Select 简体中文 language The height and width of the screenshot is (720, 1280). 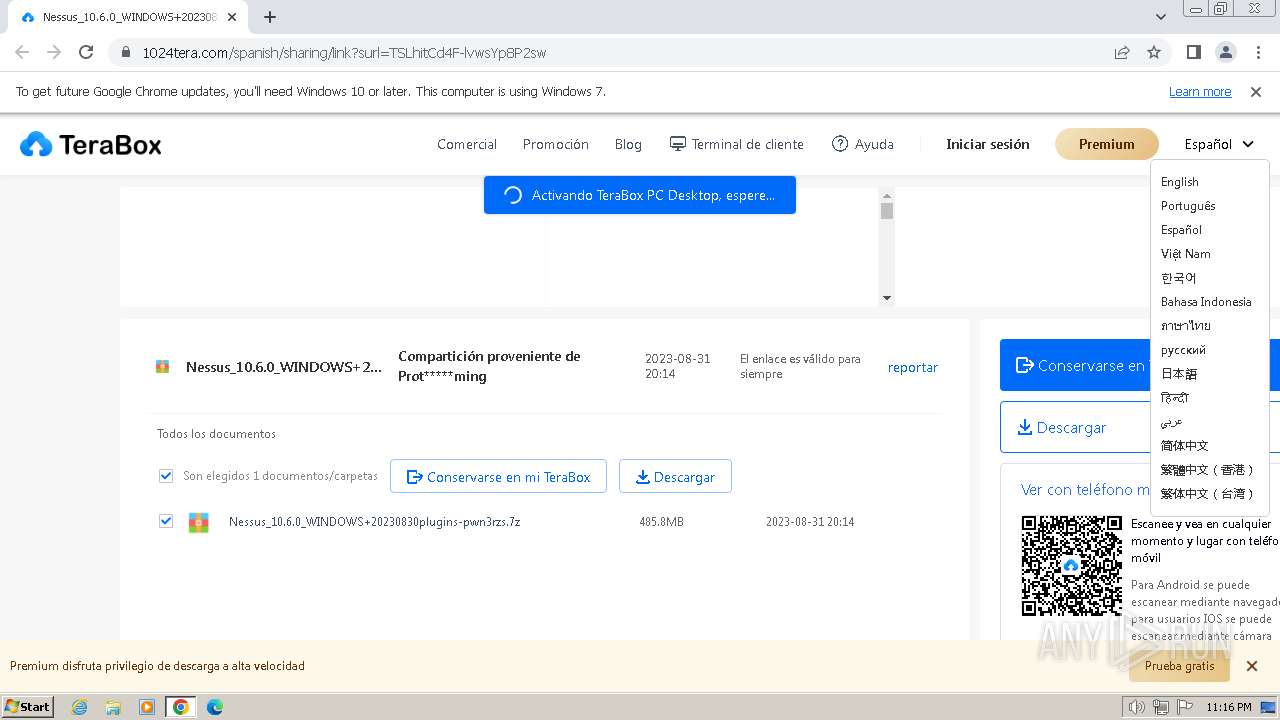(1185, 446)
